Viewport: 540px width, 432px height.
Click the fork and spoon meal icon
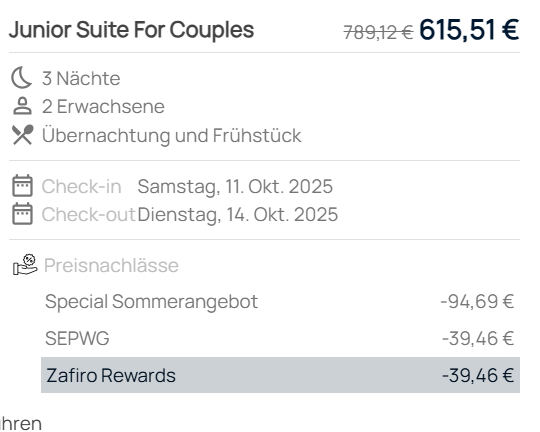pos(23,135)
